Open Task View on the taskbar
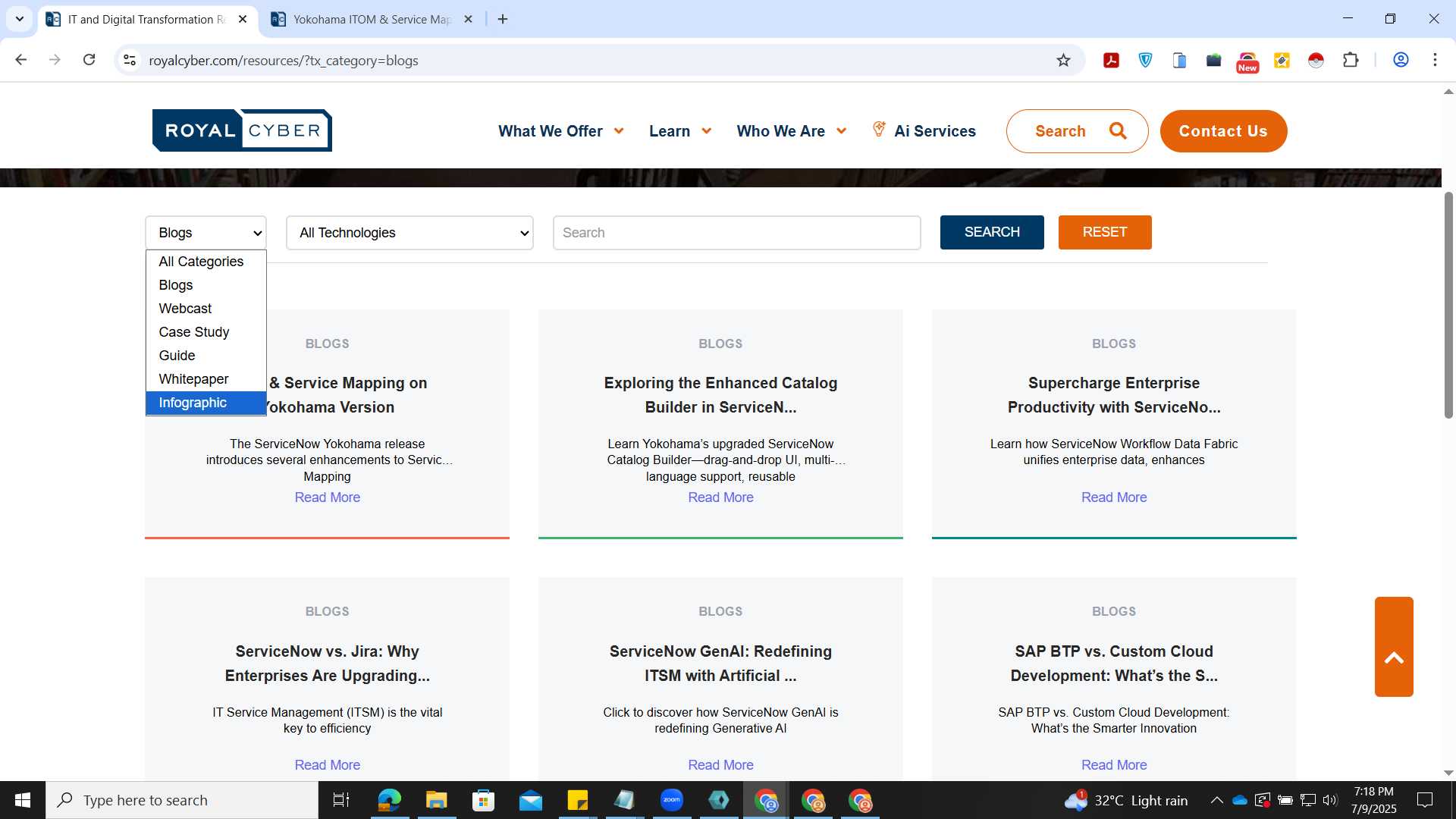The image size is (1456, 819). (x=341, y=800)
